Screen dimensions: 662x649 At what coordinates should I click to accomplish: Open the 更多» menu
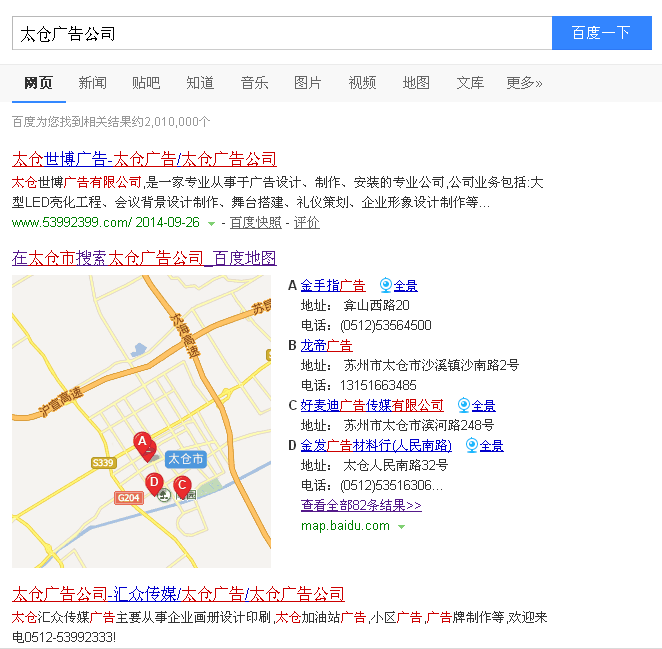point(524,83)
